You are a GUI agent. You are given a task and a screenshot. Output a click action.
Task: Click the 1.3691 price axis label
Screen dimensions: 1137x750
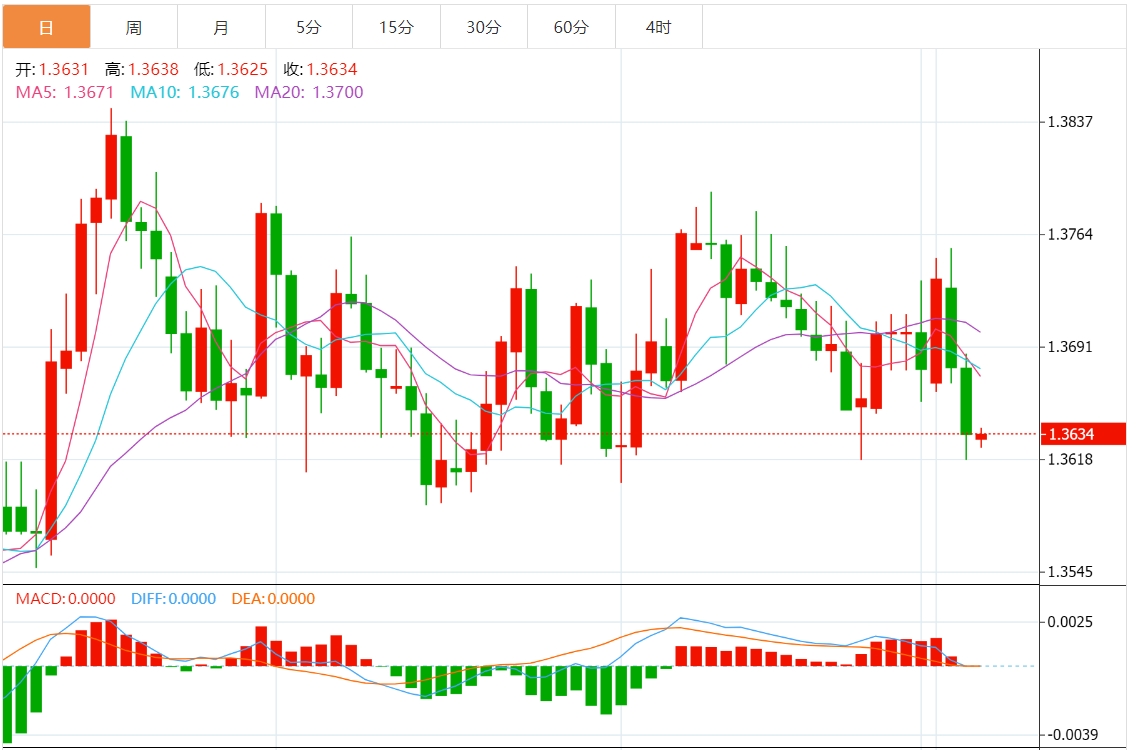point(1070,347)
